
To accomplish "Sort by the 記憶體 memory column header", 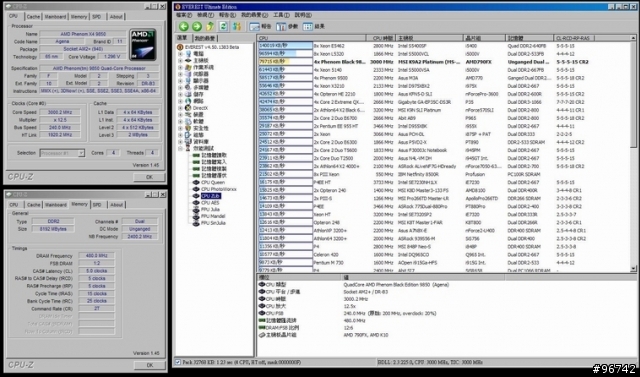I will pyautogui.click(x=530, y=38).
